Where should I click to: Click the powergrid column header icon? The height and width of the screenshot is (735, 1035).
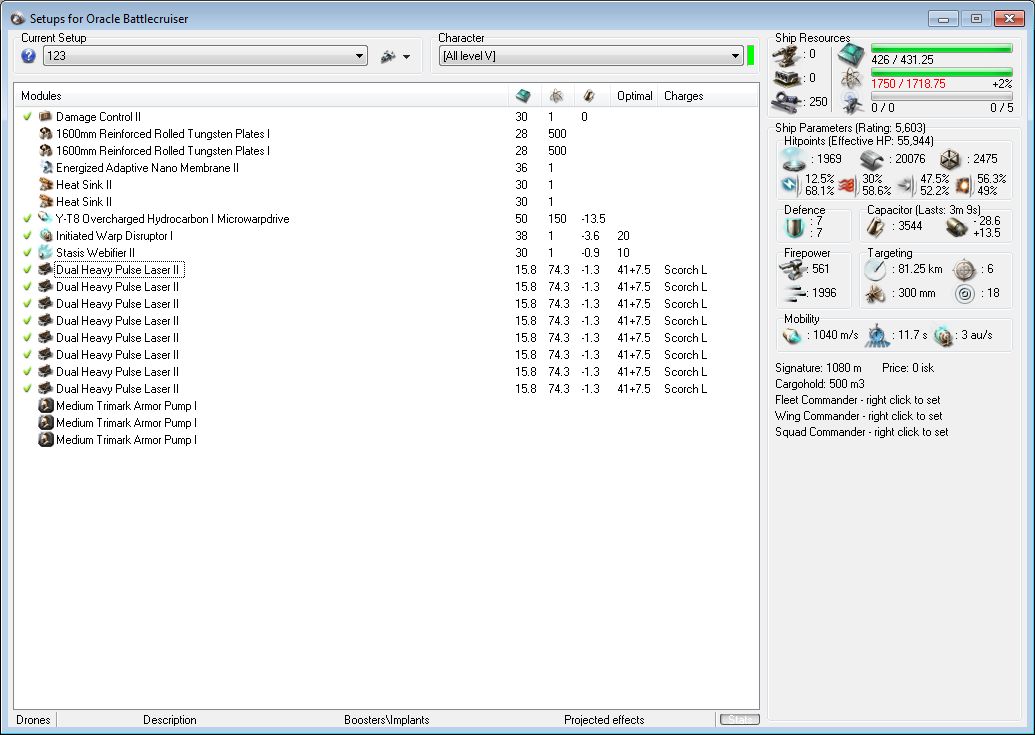click(x=556, y=96)
